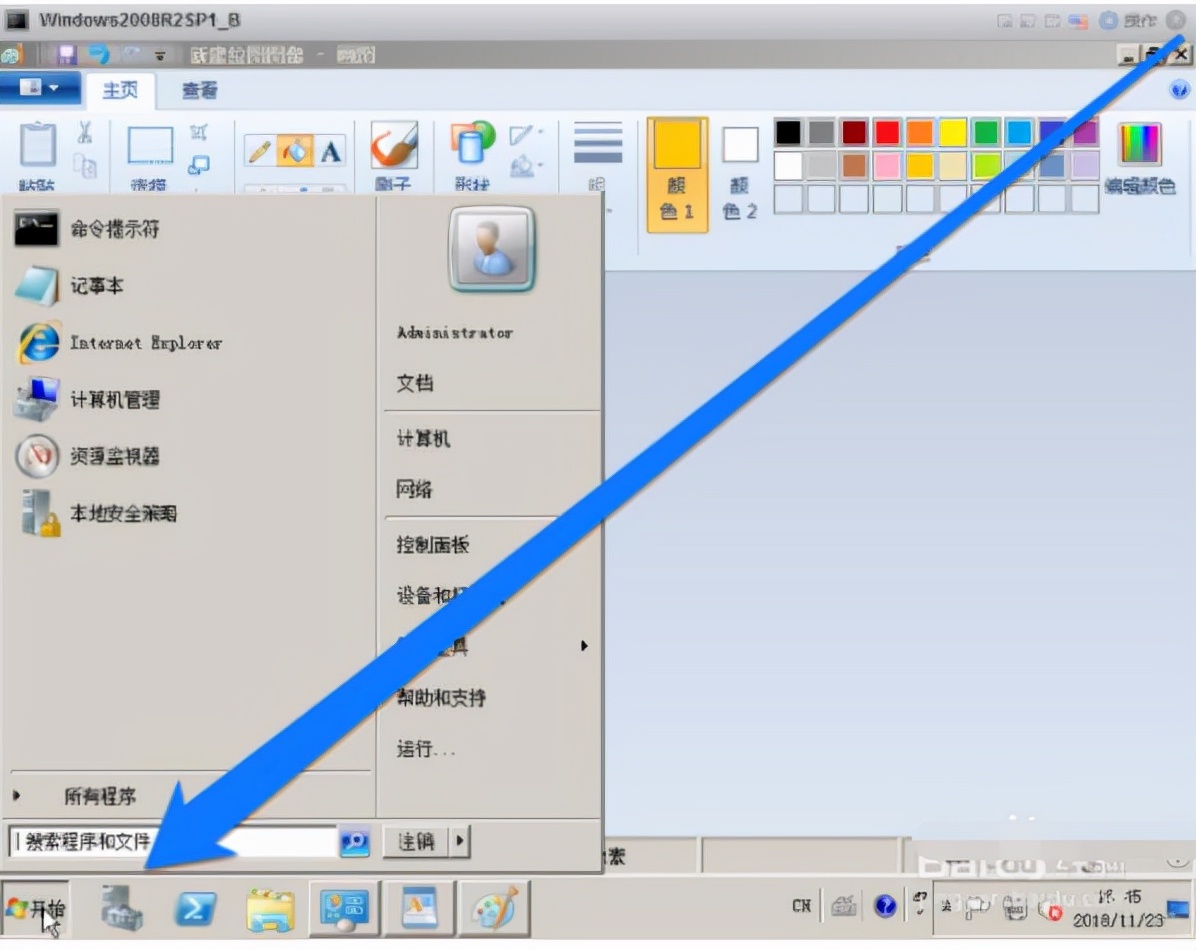Image resolution: width=1196 pixels, height=950 pixels.
Task: Select the Pencil tool in Paint
Action: point(260,152)
